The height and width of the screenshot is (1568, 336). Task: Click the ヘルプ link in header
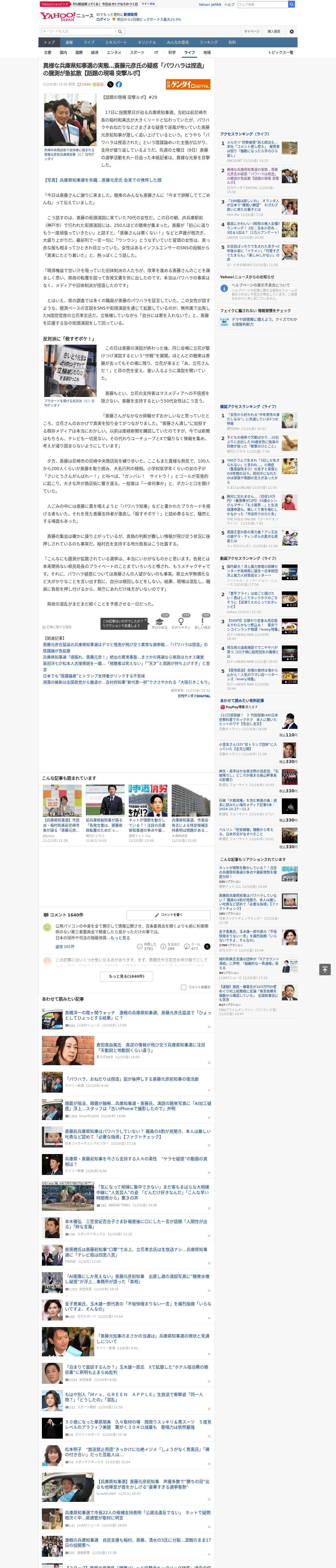click(229, 4)
